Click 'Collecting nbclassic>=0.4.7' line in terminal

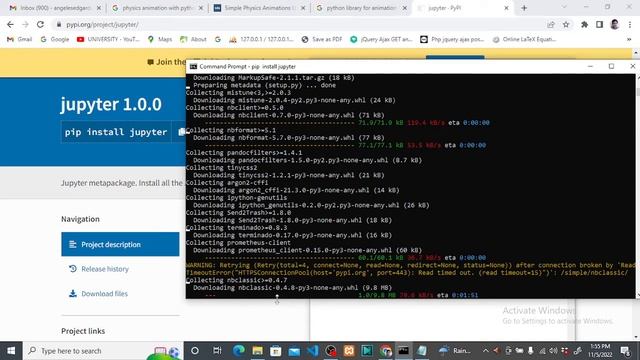236,280
